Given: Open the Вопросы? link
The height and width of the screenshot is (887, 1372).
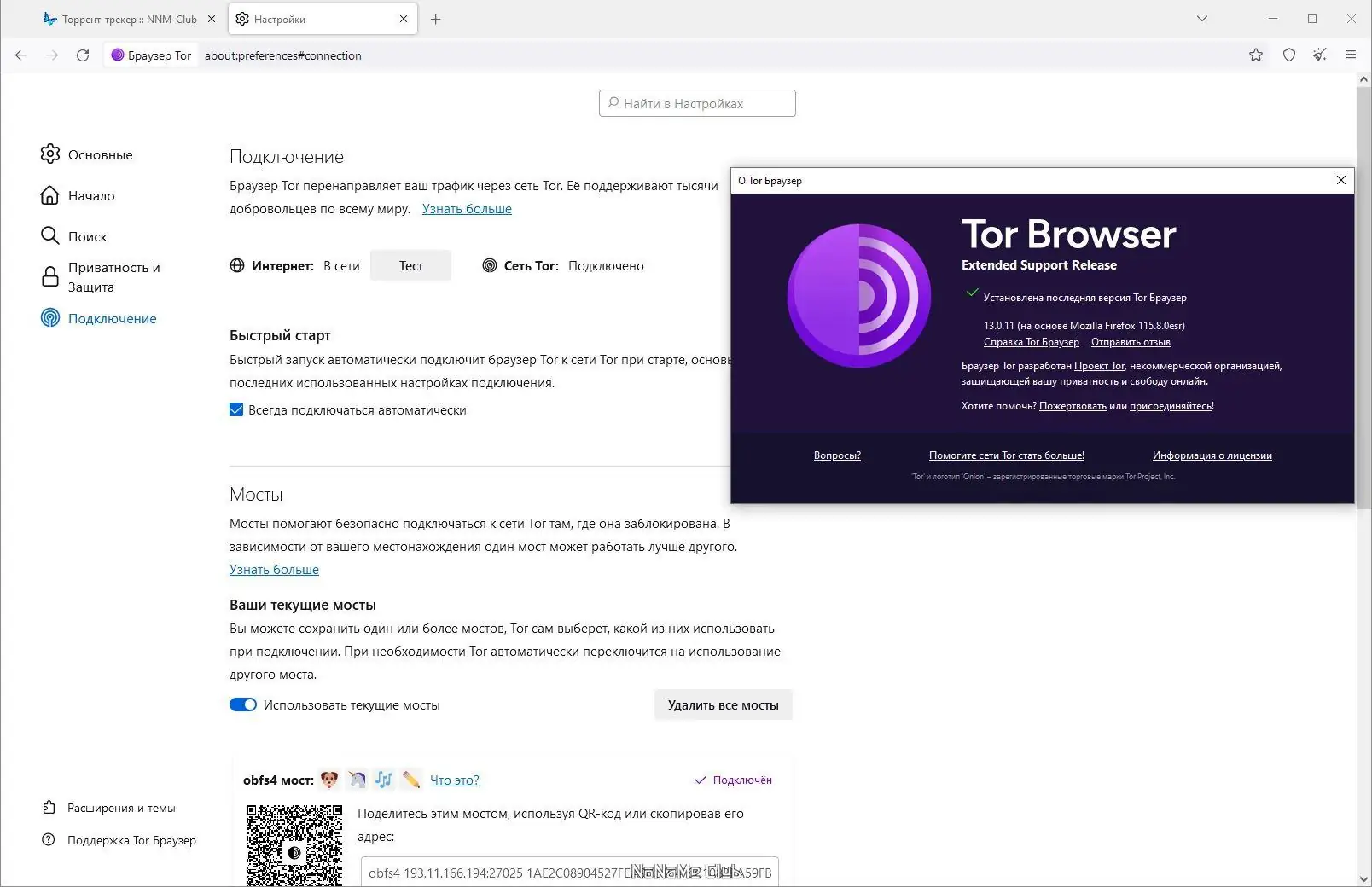Looking at the screenshot, I should click(x=837, y=455).
